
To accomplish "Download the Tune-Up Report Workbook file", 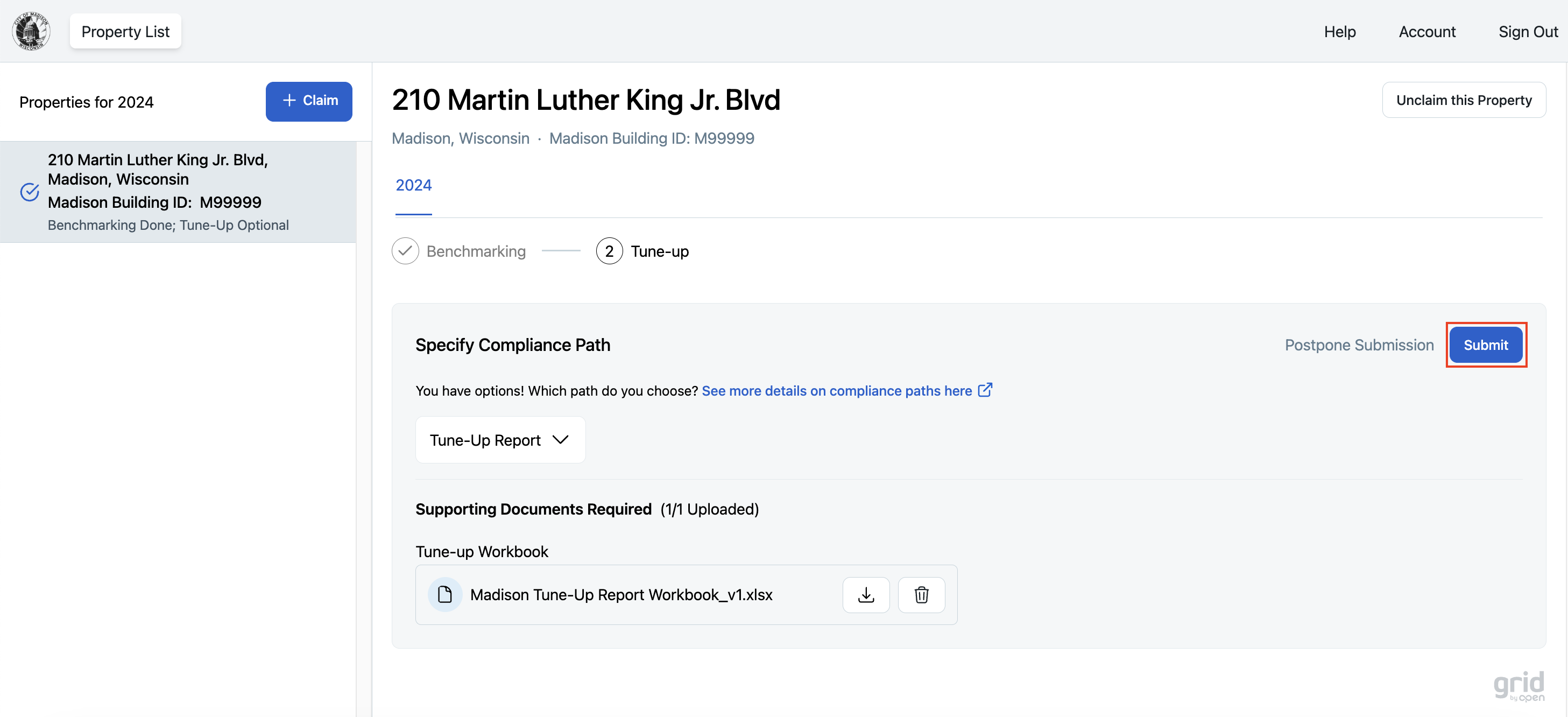I will coord(866,595).
